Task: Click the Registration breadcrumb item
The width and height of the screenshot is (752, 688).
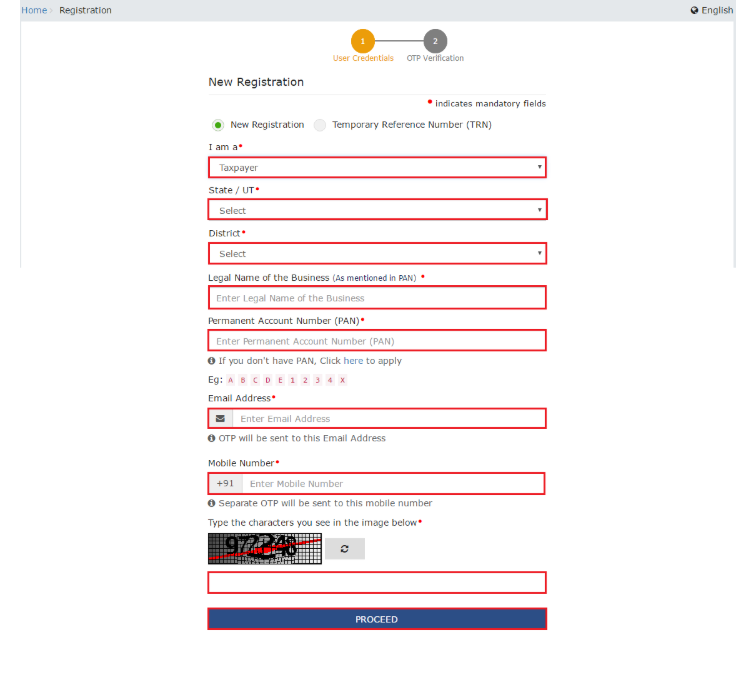Action: [x=85, y=10]
